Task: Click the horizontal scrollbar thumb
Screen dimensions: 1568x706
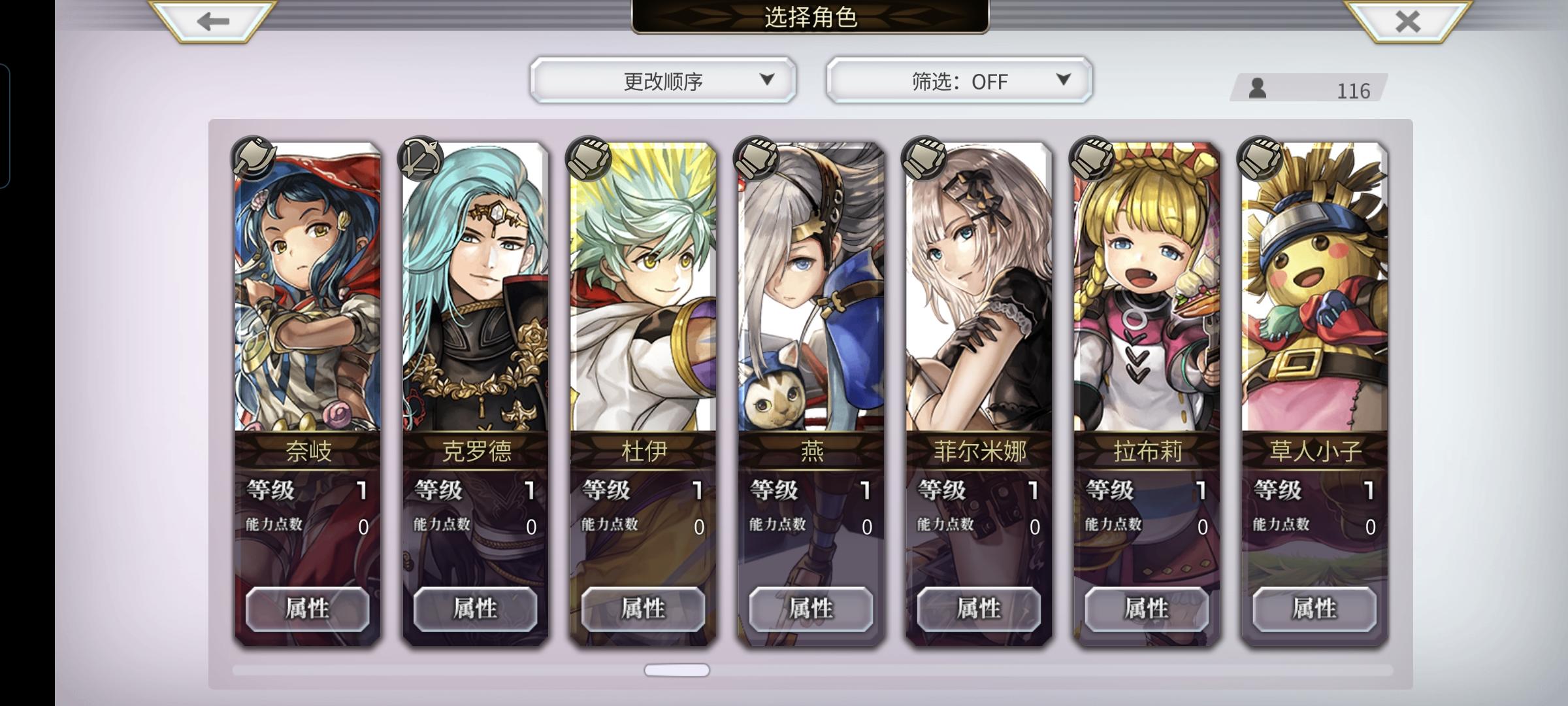Action: coord(677,670)
